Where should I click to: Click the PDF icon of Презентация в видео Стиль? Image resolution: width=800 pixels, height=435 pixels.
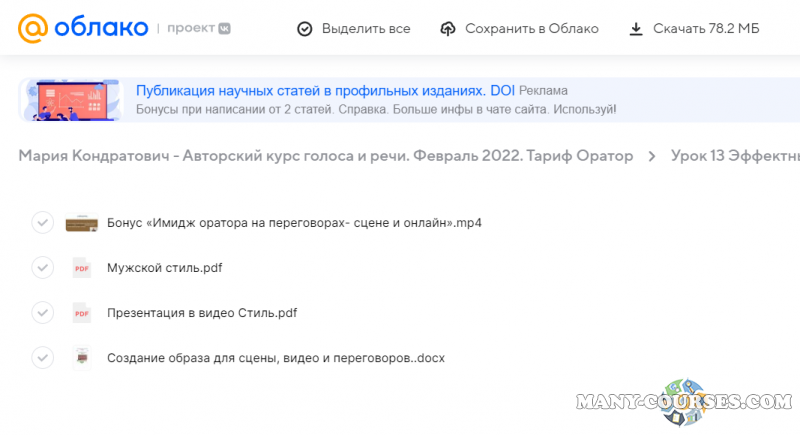pos(81,312)
